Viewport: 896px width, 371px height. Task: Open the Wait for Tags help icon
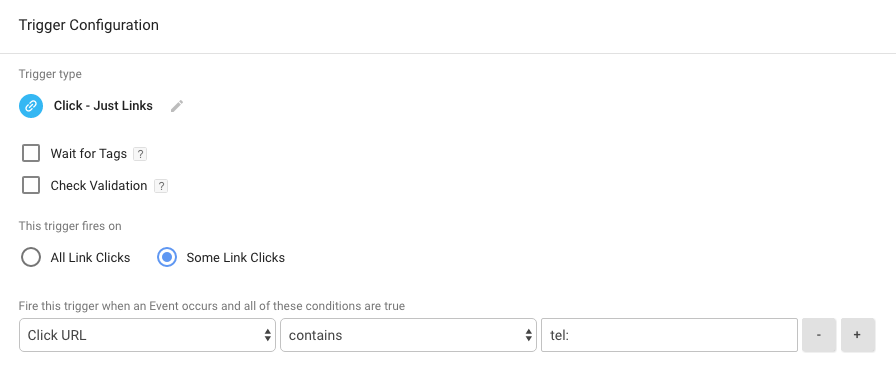click(140, 154)
